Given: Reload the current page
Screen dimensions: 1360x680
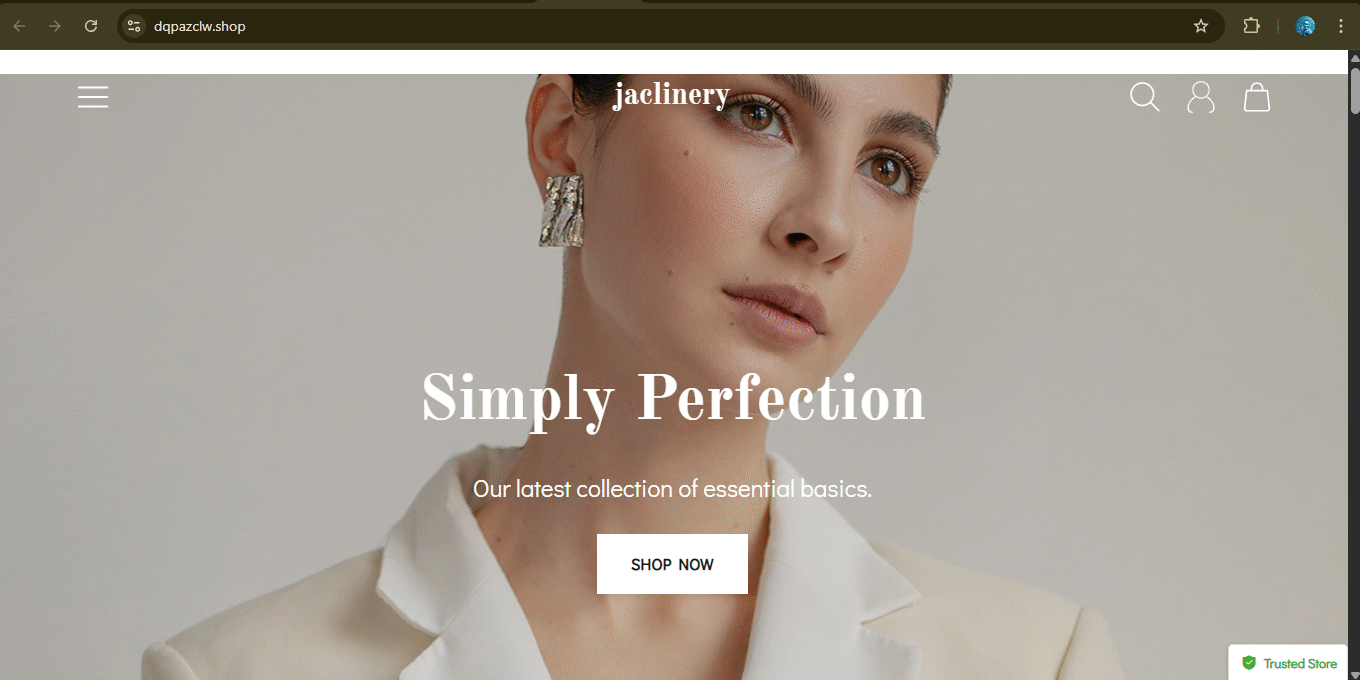Looking at the screenshot, I should pyautogui.click(x=91, y=26).
